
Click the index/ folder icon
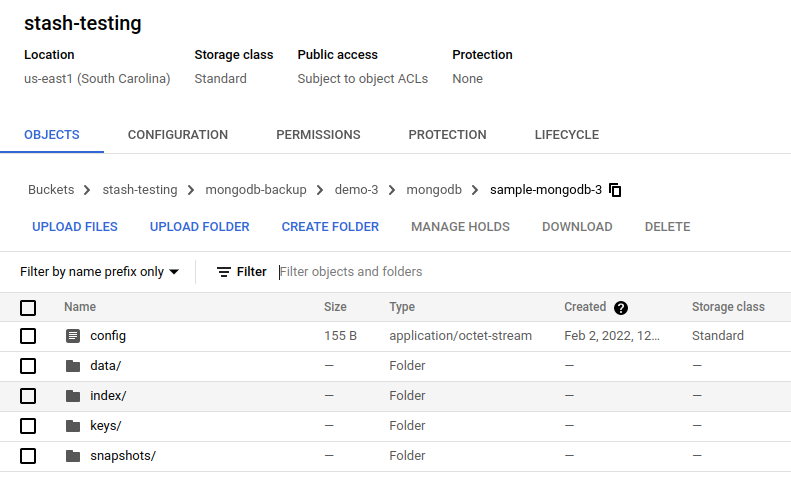pos(72,396)
